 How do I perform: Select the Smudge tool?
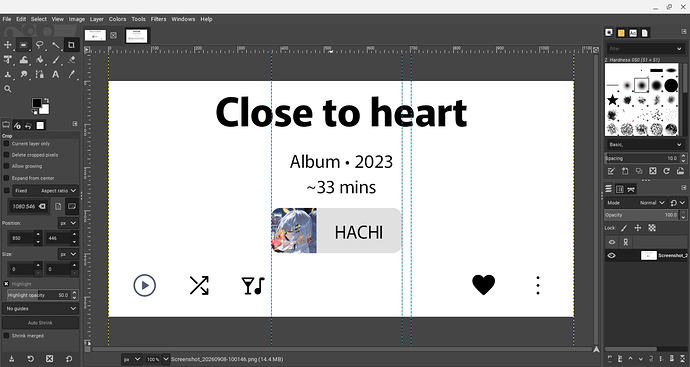coord(23,75)
